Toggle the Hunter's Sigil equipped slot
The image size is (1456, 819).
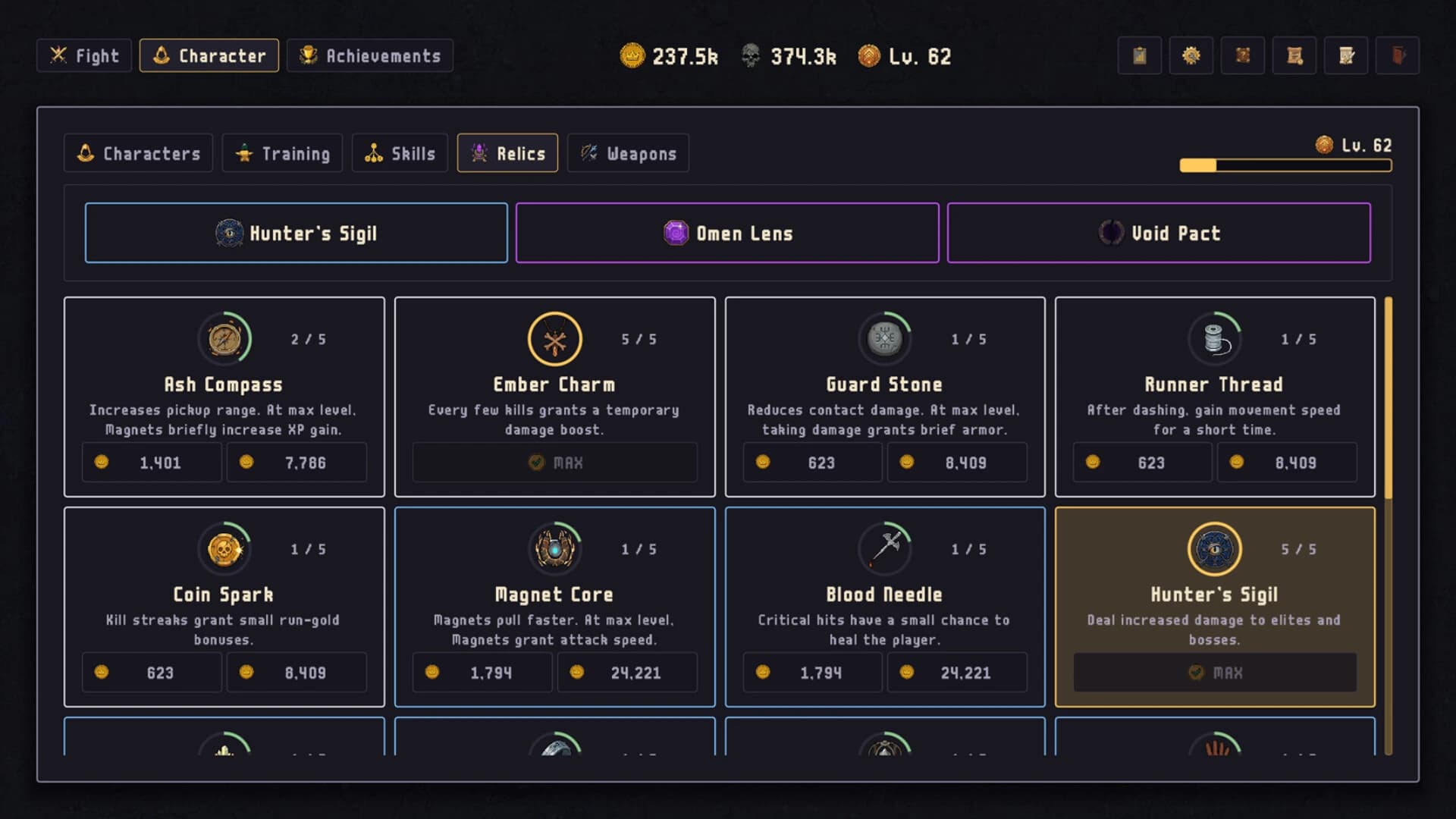(296, 233)
